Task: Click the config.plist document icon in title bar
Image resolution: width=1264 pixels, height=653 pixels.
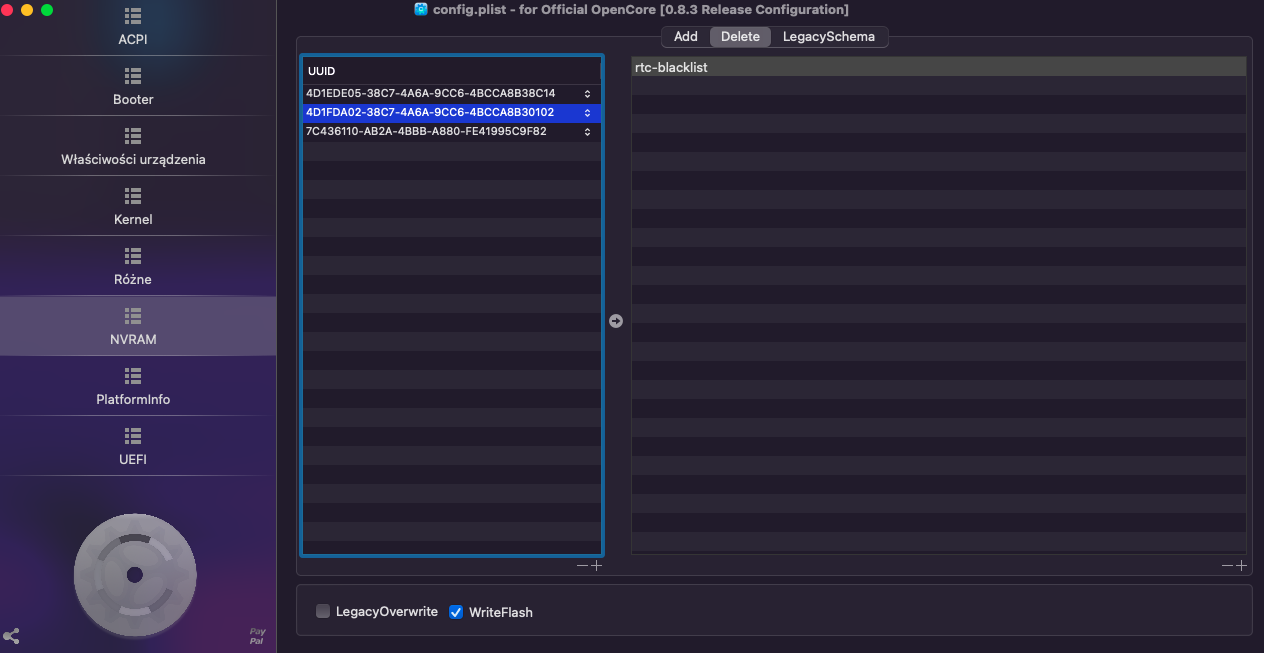Action: (421, 9)
